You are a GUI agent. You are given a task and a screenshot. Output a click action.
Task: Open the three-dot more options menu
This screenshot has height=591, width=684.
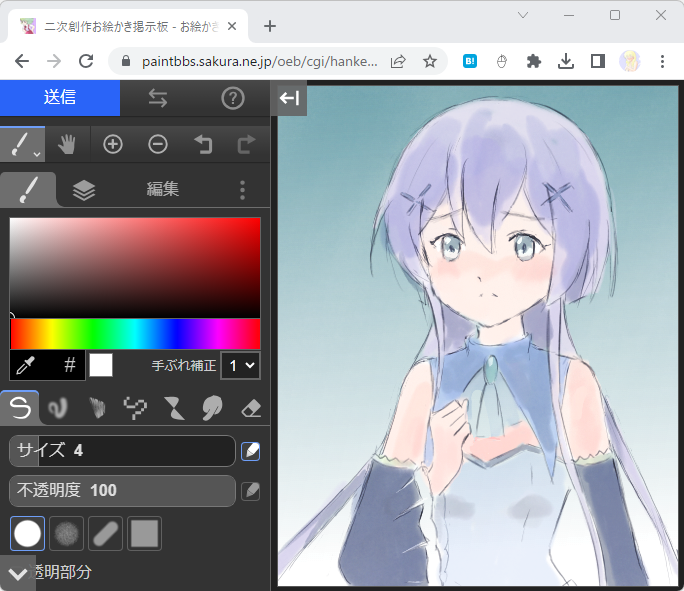[243, 190]
